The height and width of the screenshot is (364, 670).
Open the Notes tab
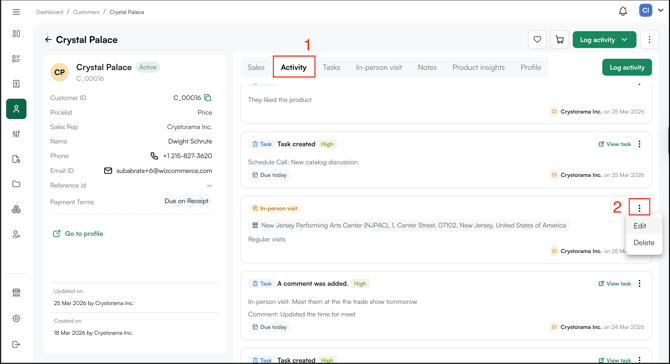click(427, 68)
